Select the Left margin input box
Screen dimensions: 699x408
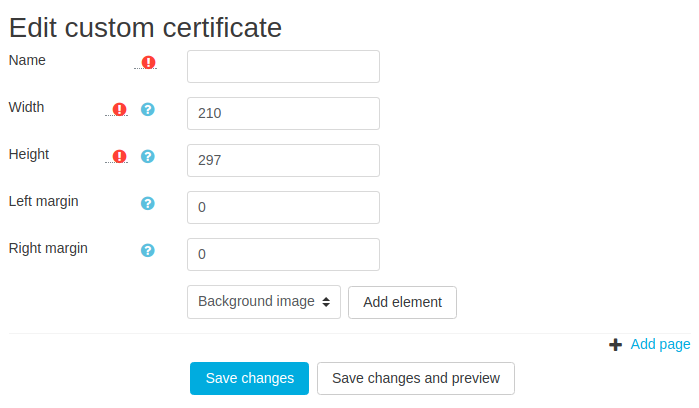283,208
